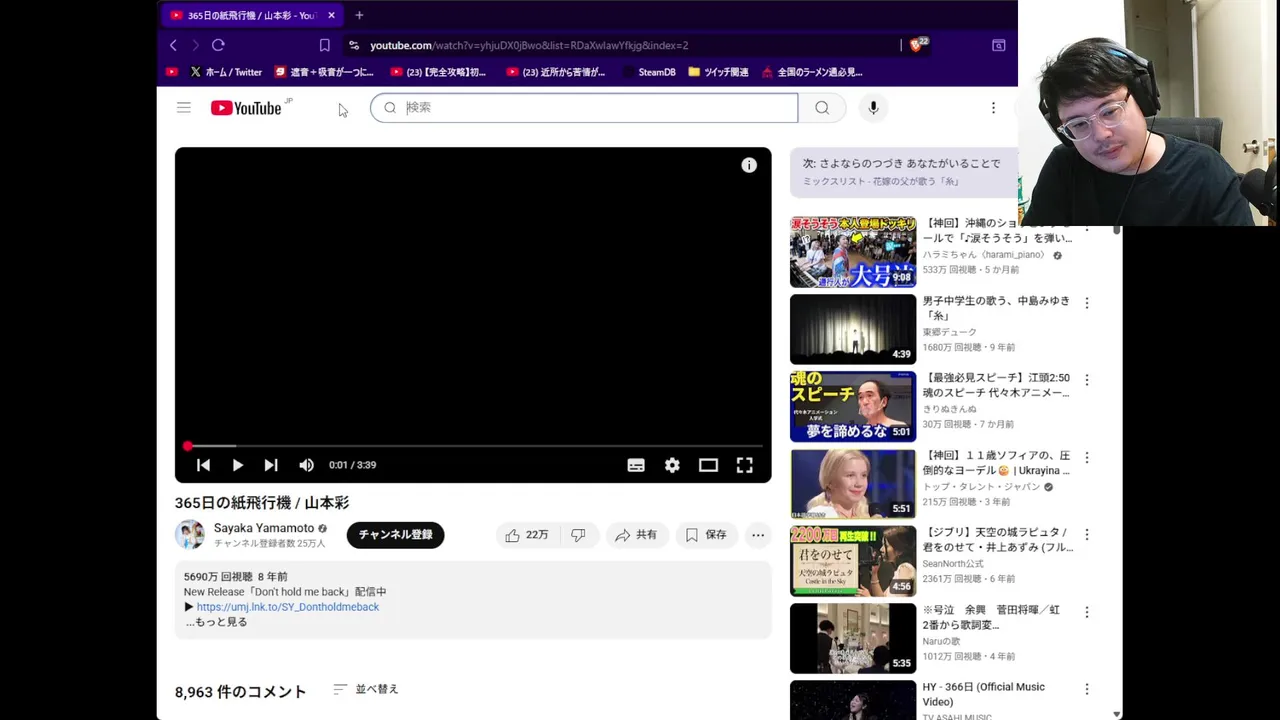The image size is (1280, 720).
Task: Dislike the video
Action: (x=578, y=535)
